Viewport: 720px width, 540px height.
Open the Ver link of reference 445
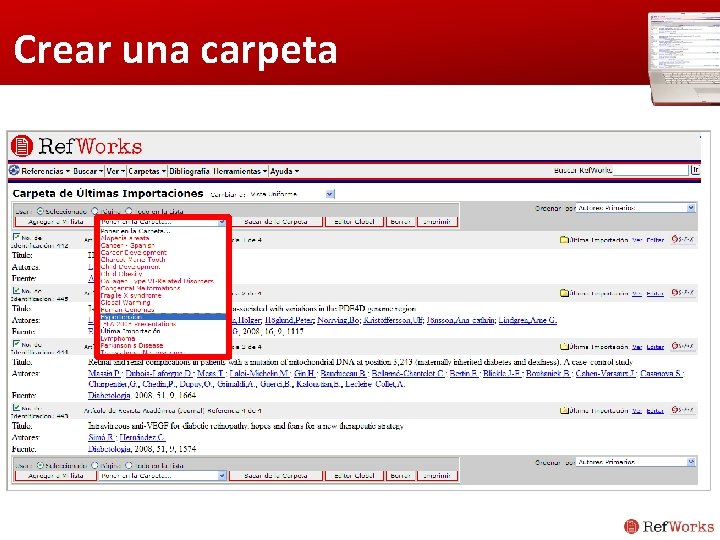coord(636,293)
